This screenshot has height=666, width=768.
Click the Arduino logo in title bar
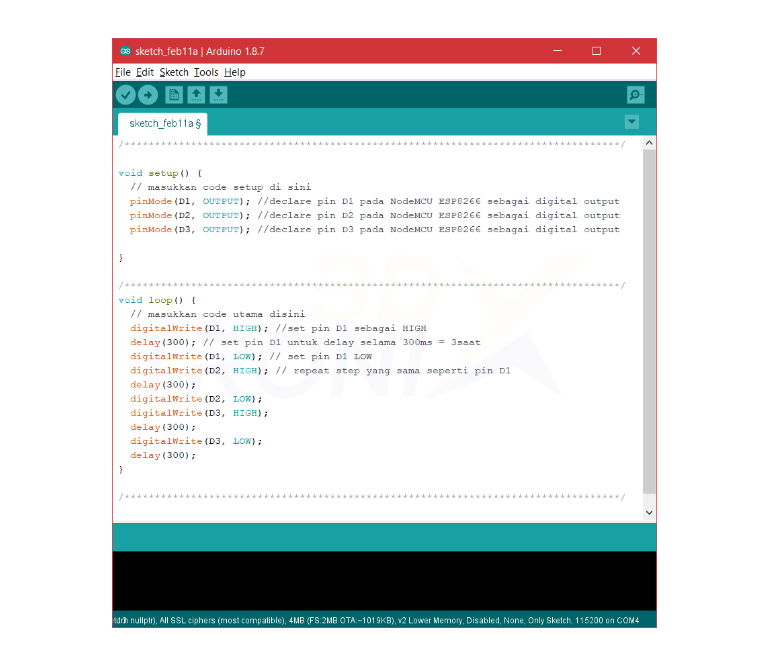(124, 51)
